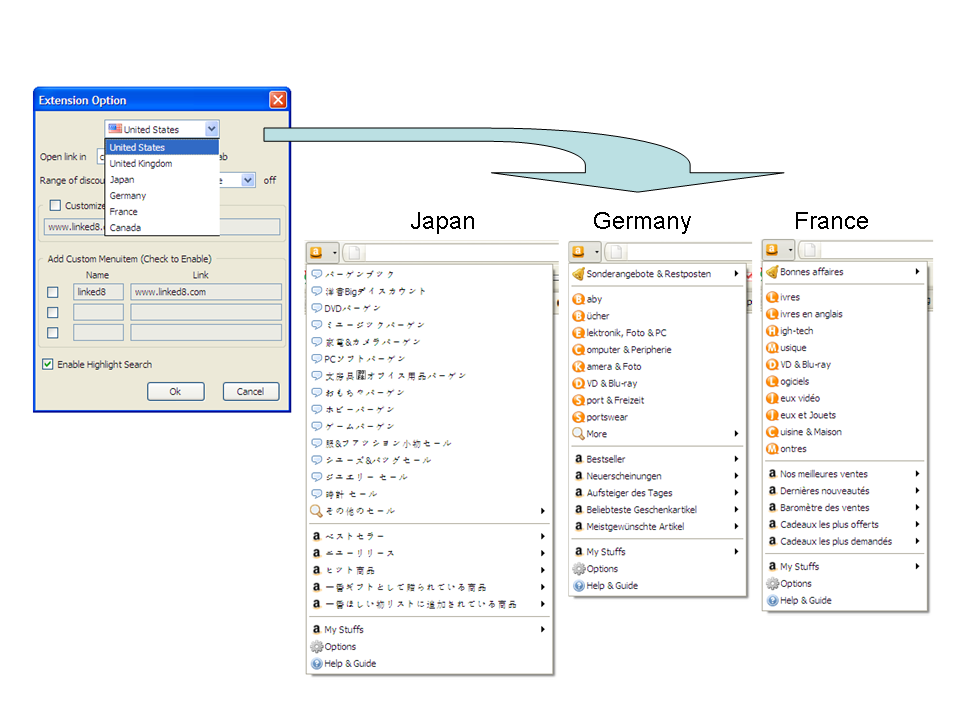This screenshot has height=720, width=960.
Task: Click the Options gear icon in Germany menu
Action: click(578, 569)
